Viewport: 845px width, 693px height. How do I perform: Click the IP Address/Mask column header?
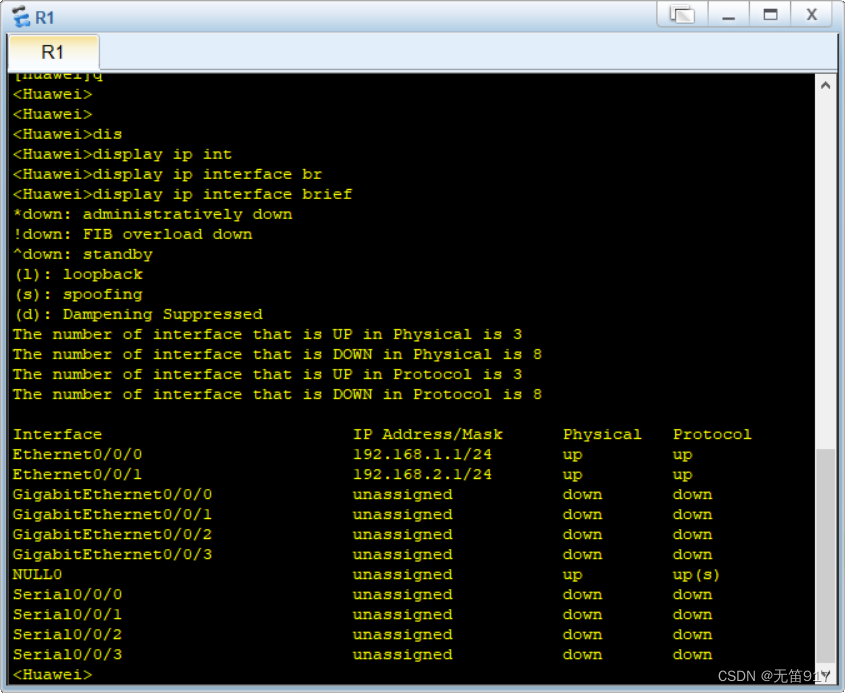[x=427, y=434]
